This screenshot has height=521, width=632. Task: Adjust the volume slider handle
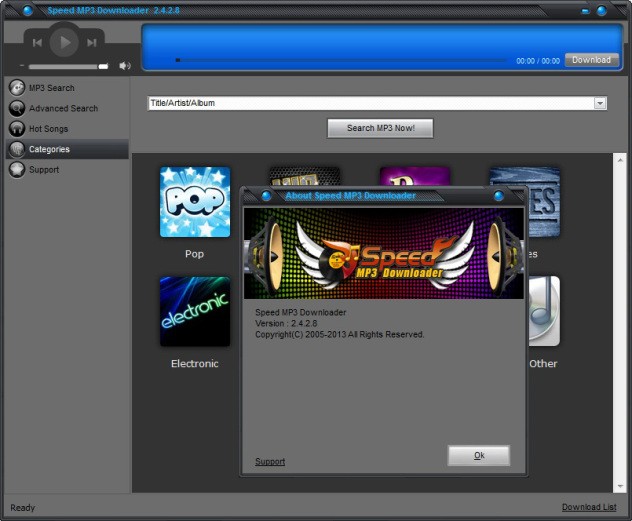pos(104,66)
